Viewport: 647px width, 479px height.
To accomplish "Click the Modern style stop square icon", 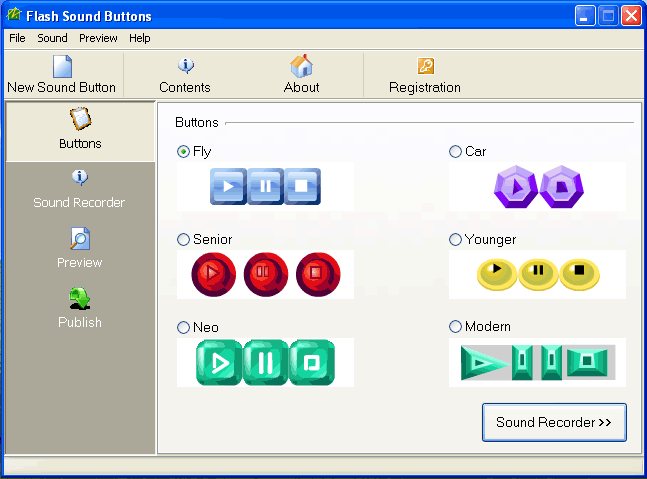I will click(x=587, y=362).
